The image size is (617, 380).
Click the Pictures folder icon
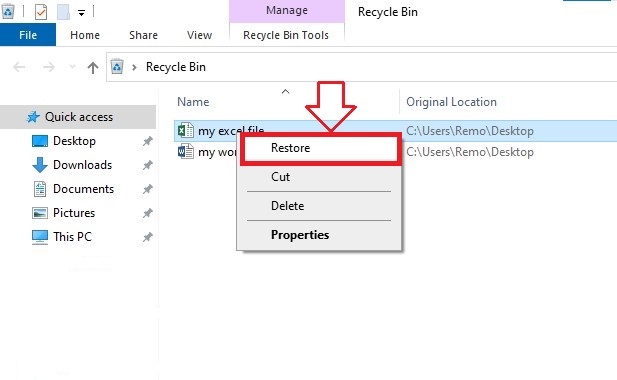(x=40, y=213)
